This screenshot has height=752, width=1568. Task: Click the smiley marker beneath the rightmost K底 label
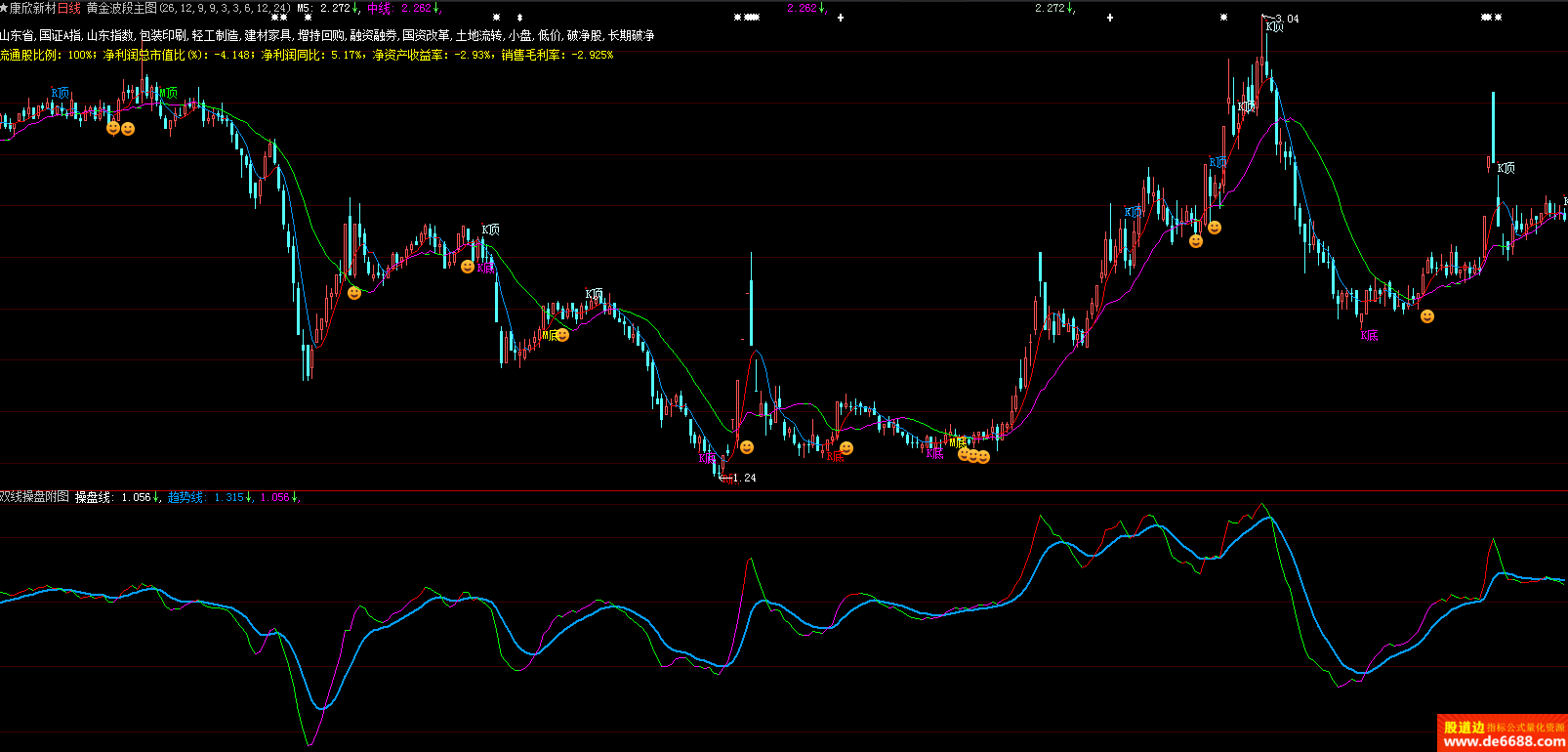(x=1427, y=316)
